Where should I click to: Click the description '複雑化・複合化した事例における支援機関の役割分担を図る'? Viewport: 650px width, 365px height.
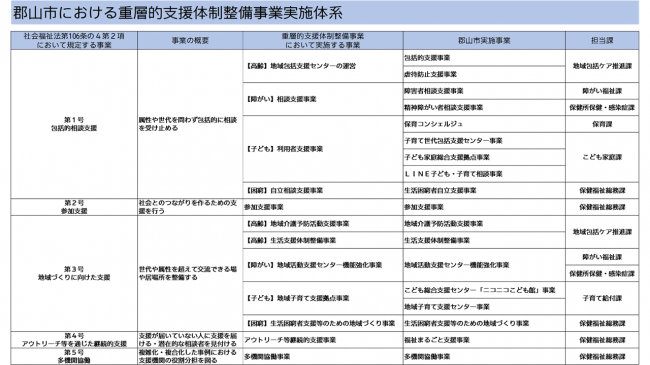pos(188,356)
